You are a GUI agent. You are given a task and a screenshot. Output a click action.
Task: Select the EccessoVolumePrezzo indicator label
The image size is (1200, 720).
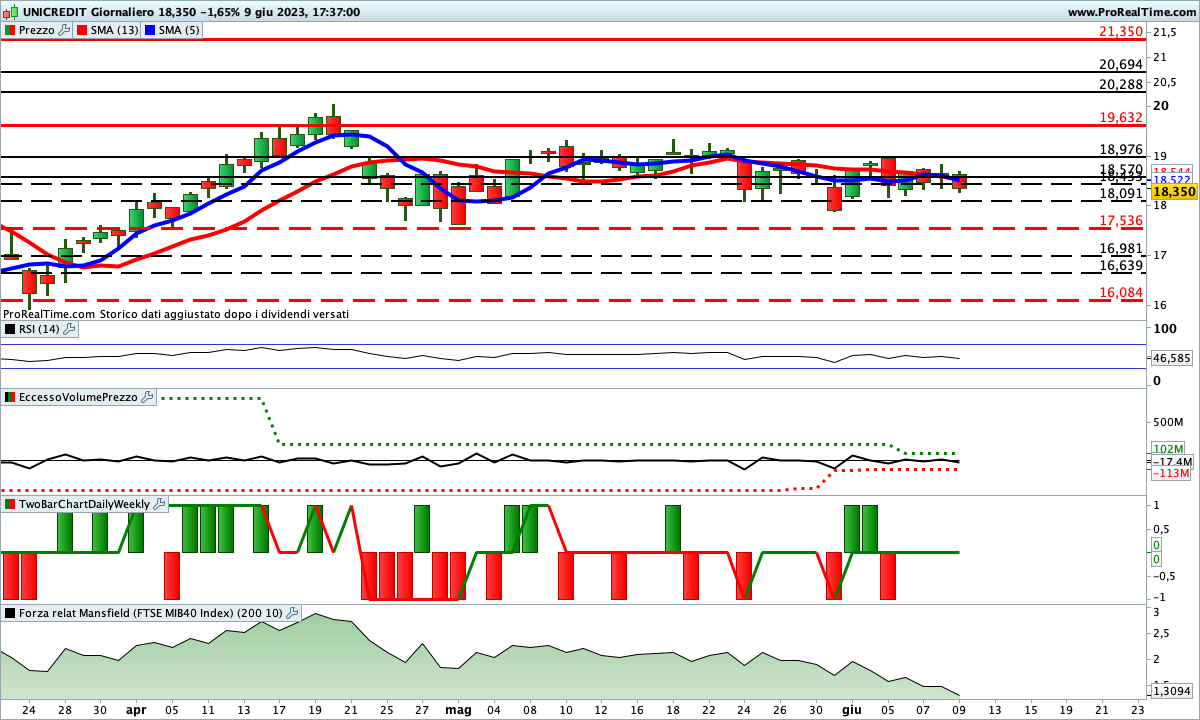(x=79, y=397)
